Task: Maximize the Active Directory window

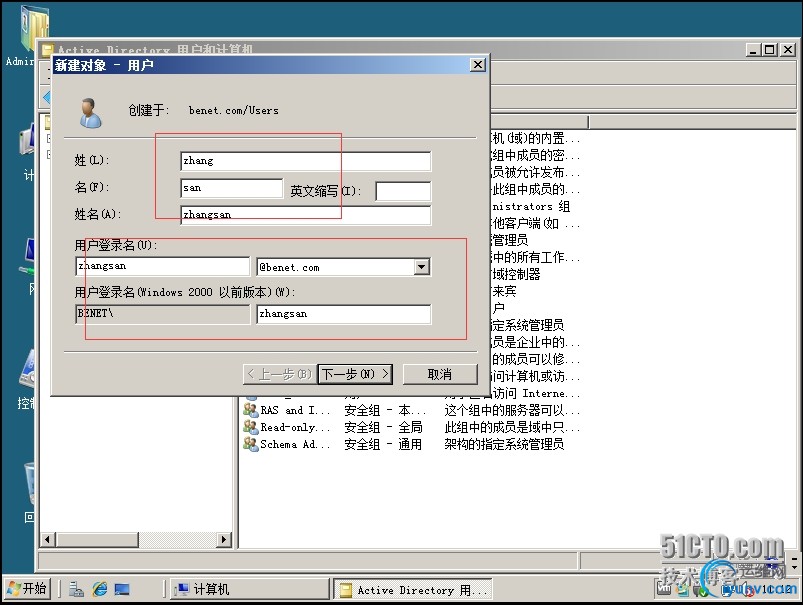Action: pos(770,50)
